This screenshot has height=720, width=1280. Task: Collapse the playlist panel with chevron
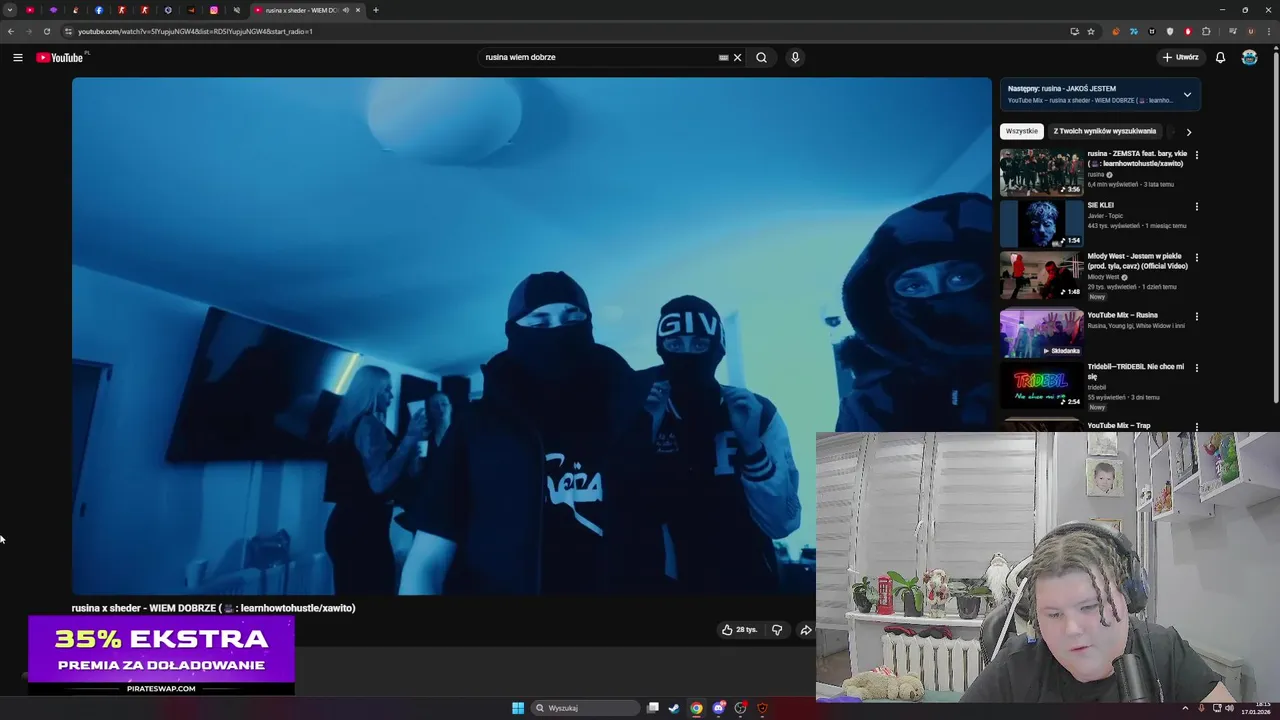tap(1187, 95)
